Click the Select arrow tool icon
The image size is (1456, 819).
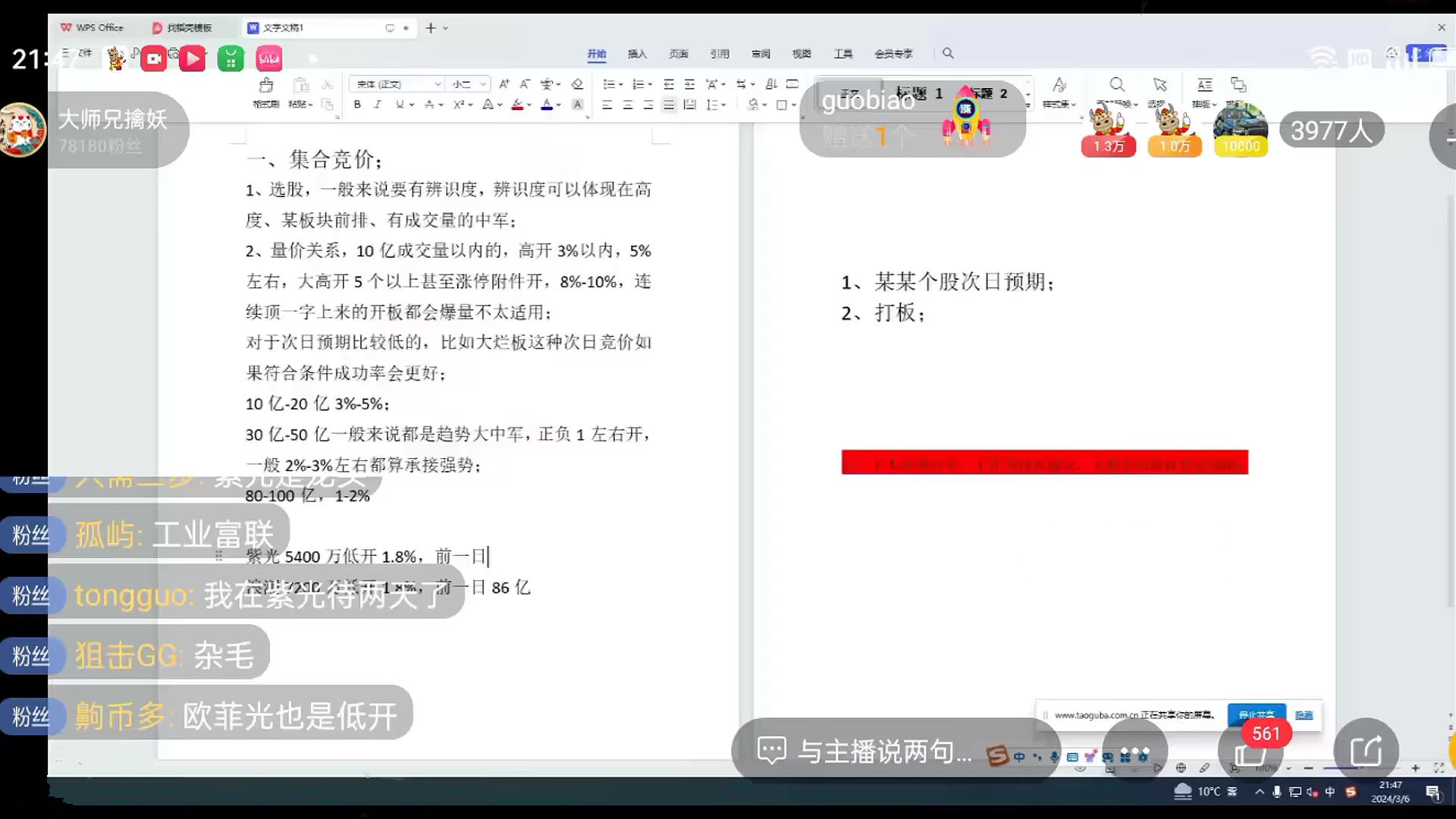pyautogui.click(x=1159, y=85)
